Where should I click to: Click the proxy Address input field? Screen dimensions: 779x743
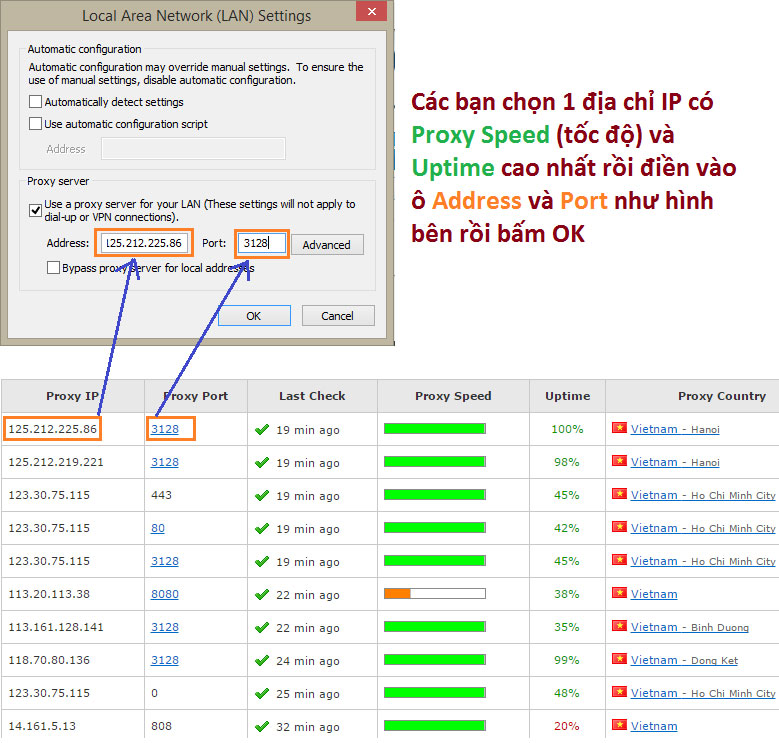143,243
